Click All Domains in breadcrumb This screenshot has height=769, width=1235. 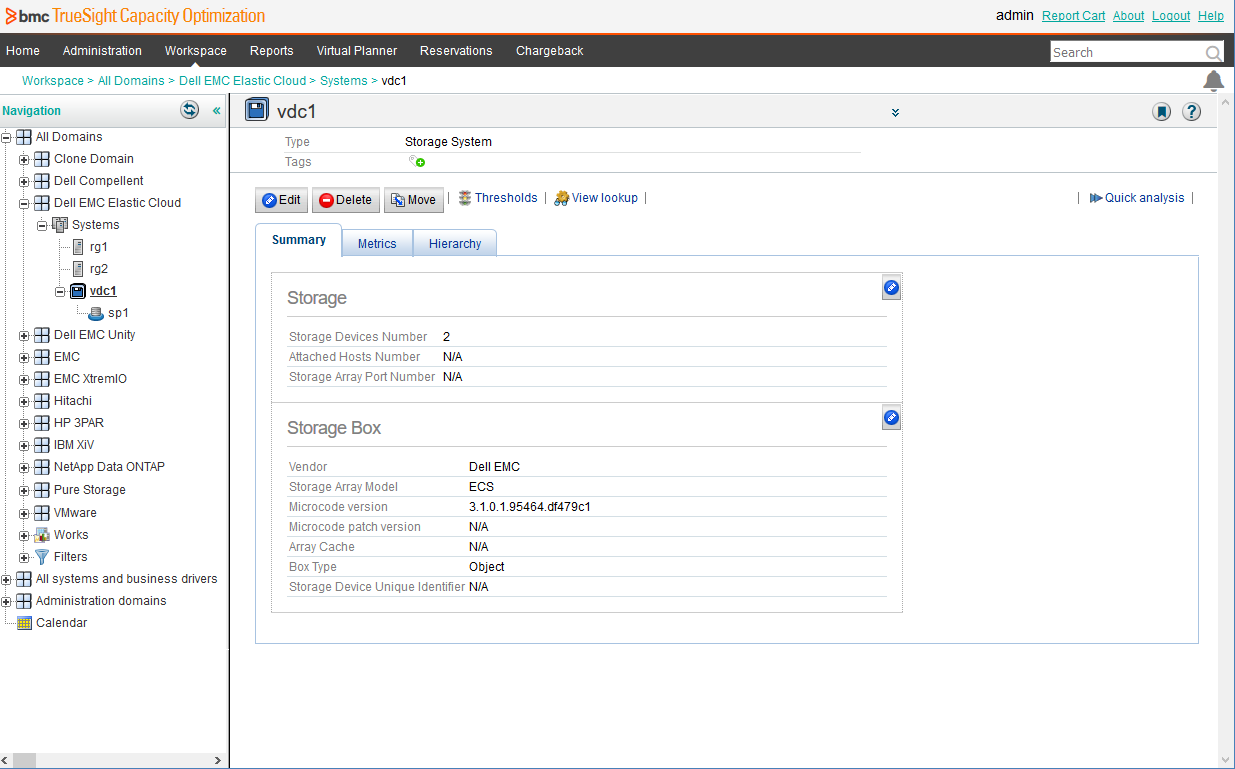(x=131, y=81)
